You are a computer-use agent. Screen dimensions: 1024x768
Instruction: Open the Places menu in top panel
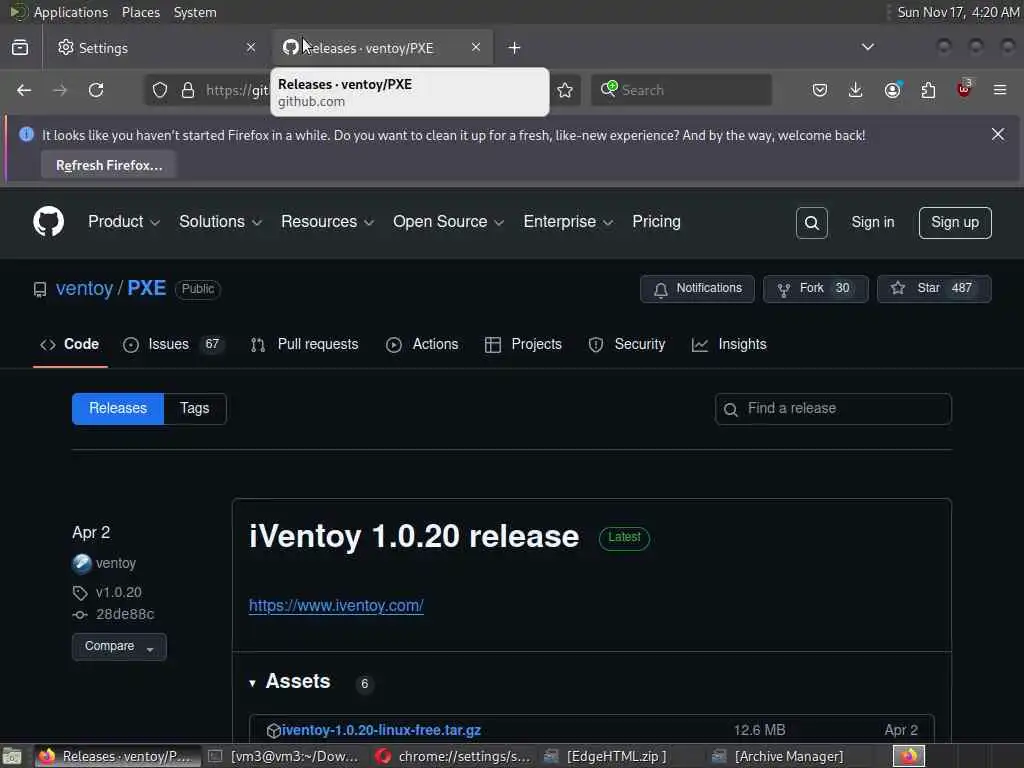point(140,12)
